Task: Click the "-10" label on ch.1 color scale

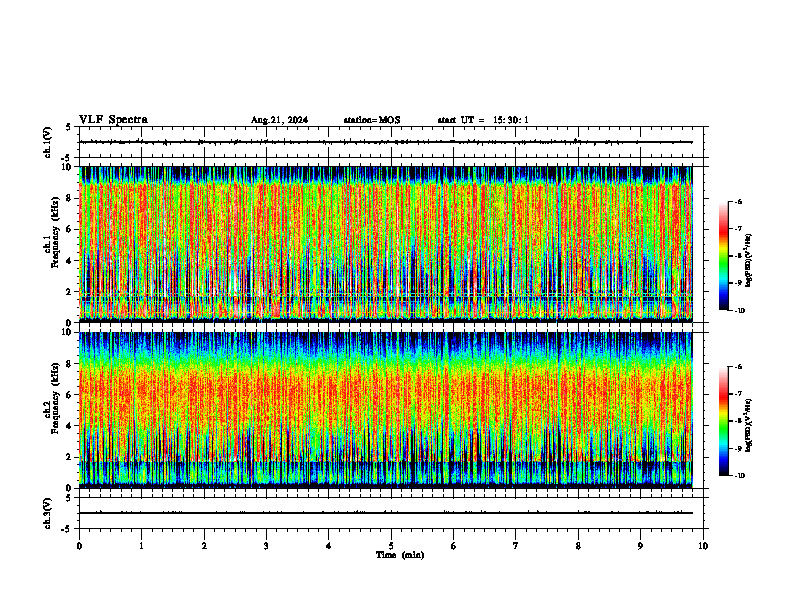Action: click(739, 311)
